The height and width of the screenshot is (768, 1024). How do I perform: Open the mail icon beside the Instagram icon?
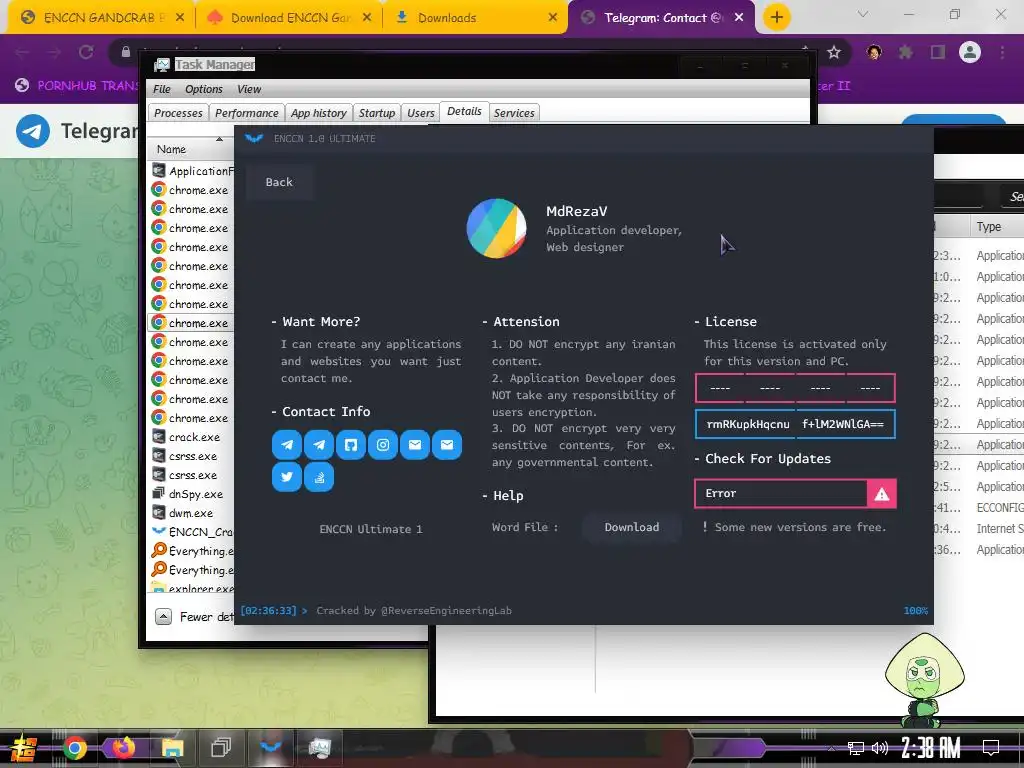pyautogui.click(x=415, y=445)
